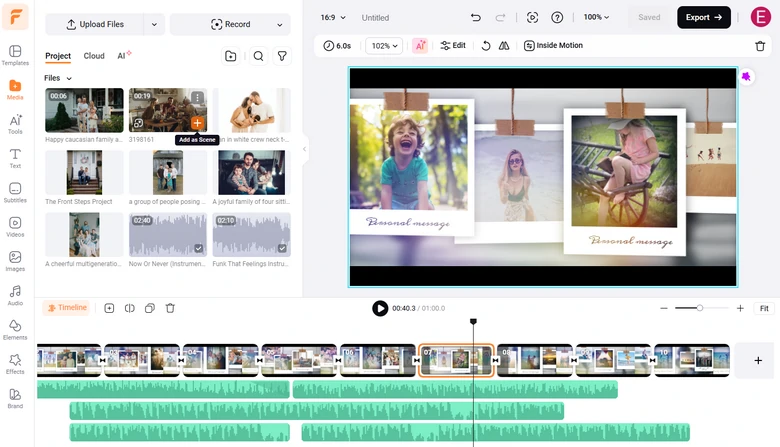The image size is (780, 447).
Task: Toggle check on Now Or Never audio
Action: 198,248
